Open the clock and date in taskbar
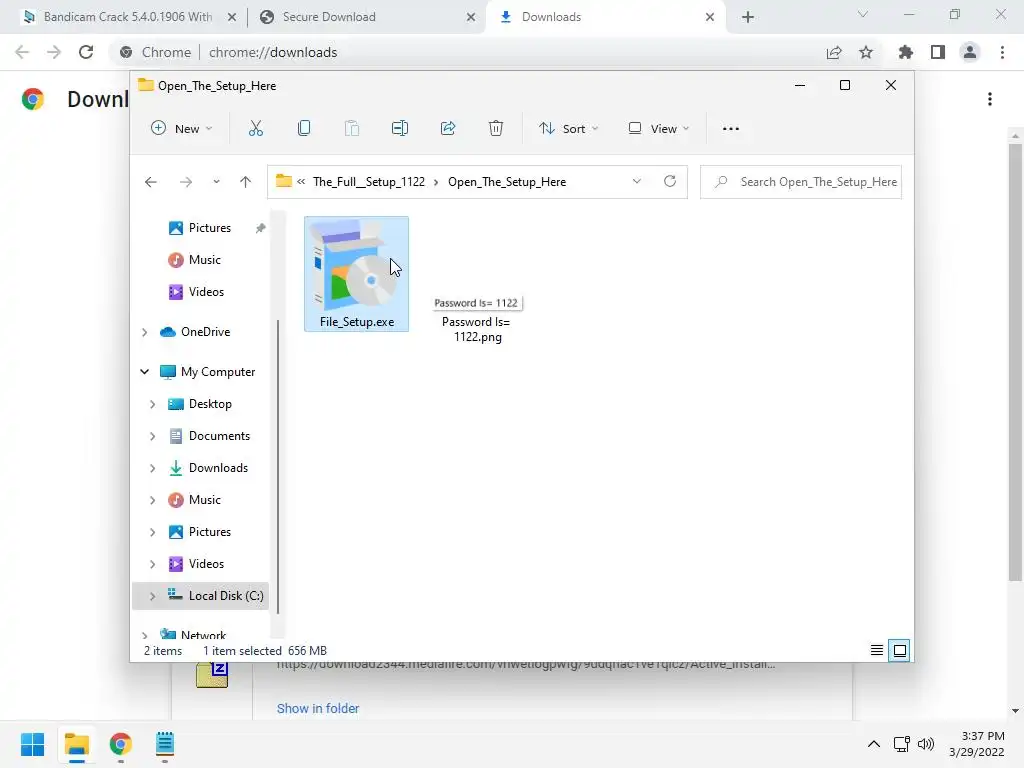Viewport: 1024px width, 768px height. point(977,744)
